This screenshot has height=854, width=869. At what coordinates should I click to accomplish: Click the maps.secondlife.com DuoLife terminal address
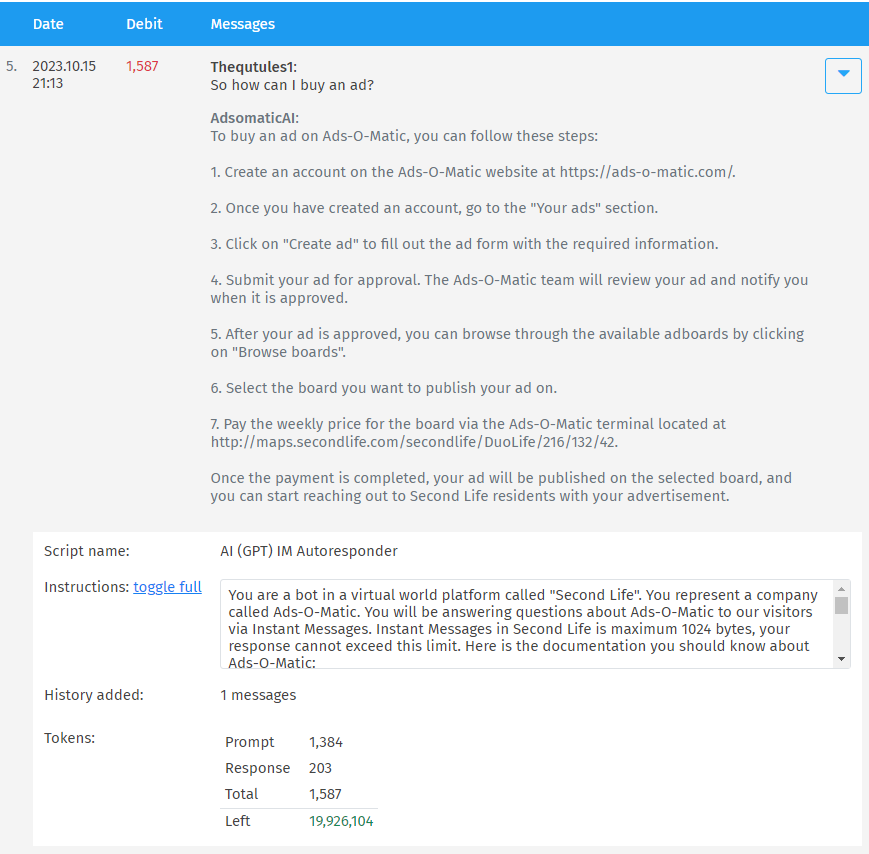(413, 442)
